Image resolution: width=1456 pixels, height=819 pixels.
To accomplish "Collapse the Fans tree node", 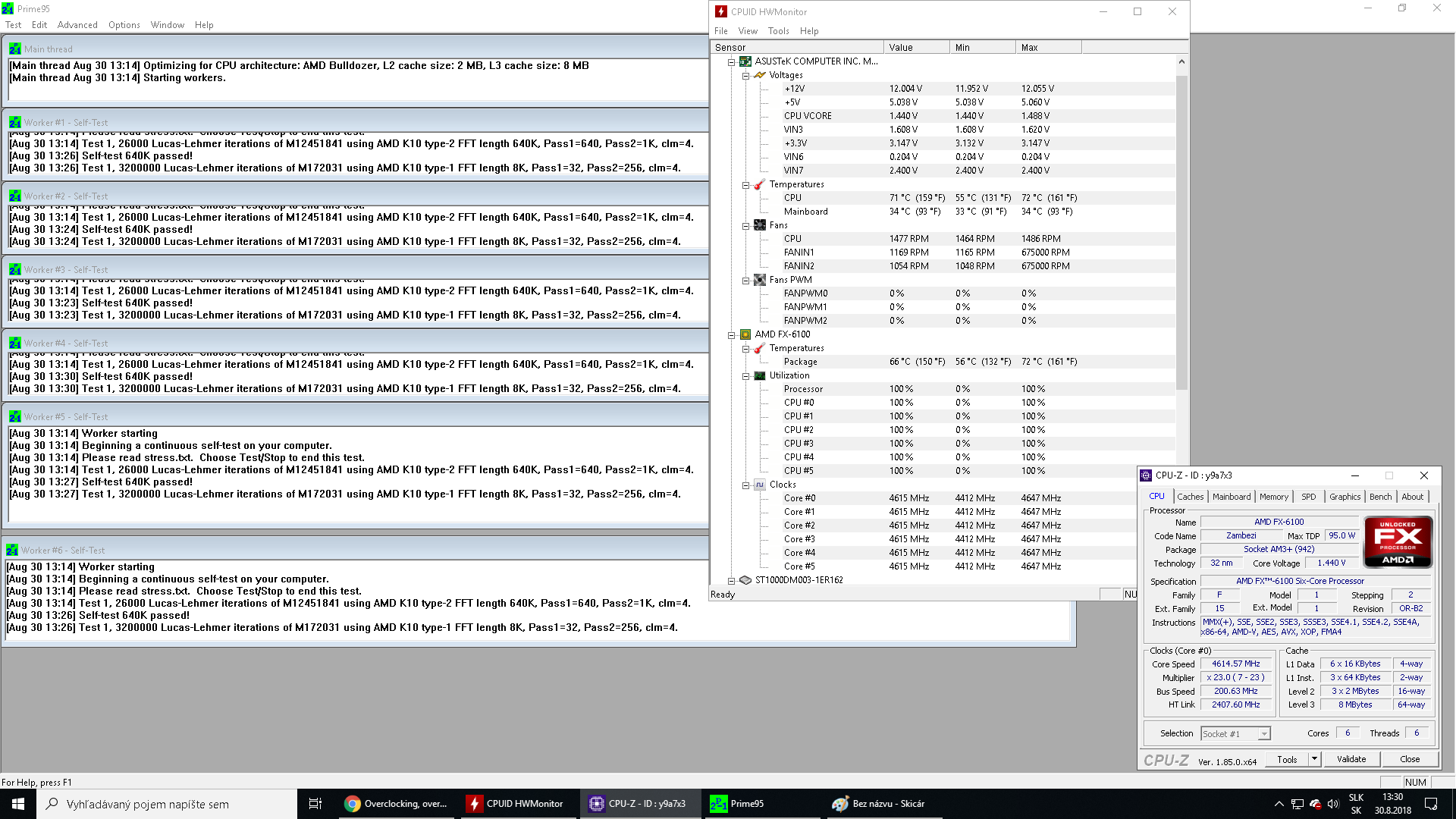I will click(745, 225).
